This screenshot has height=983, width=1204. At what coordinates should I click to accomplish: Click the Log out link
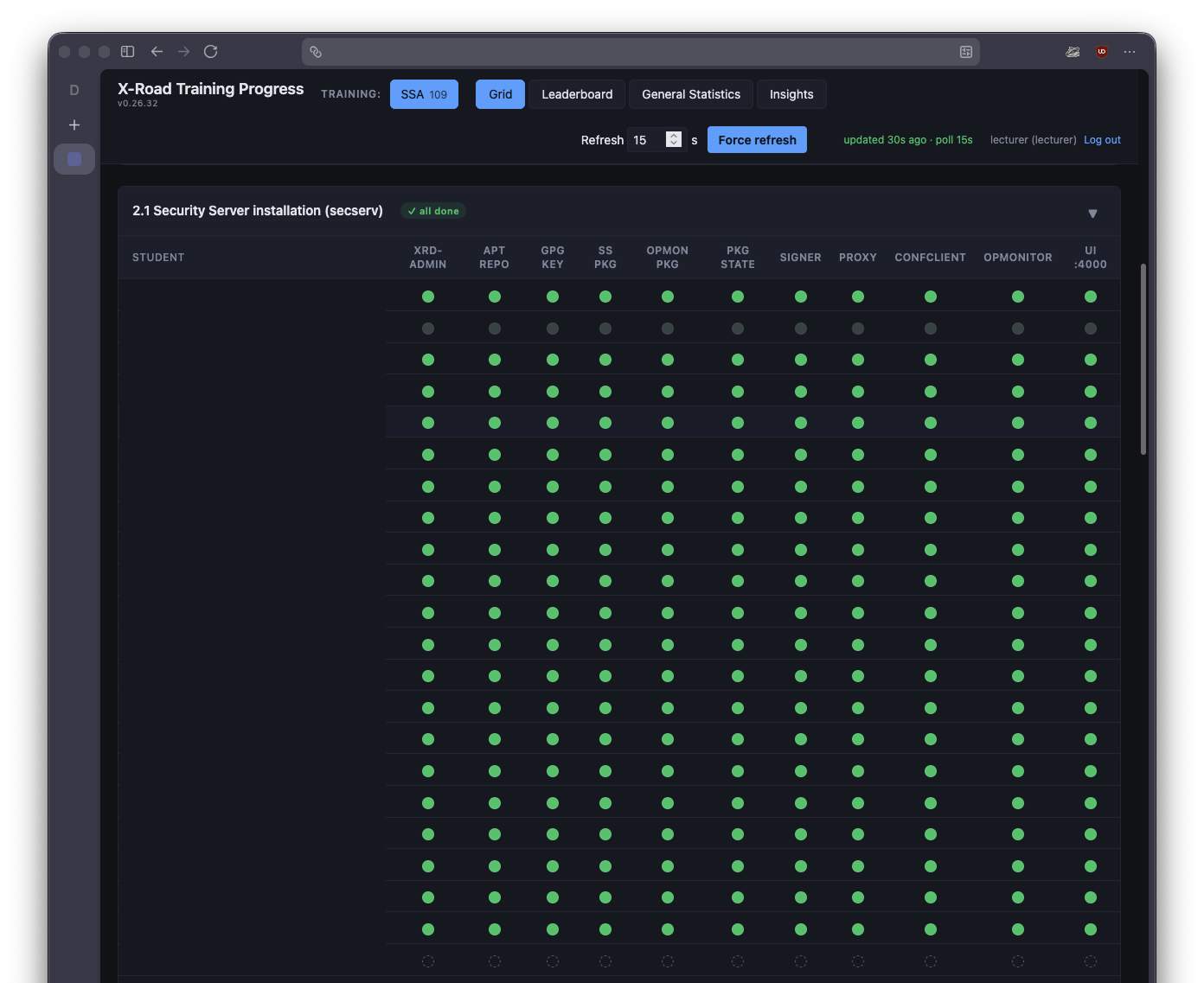1102,140
